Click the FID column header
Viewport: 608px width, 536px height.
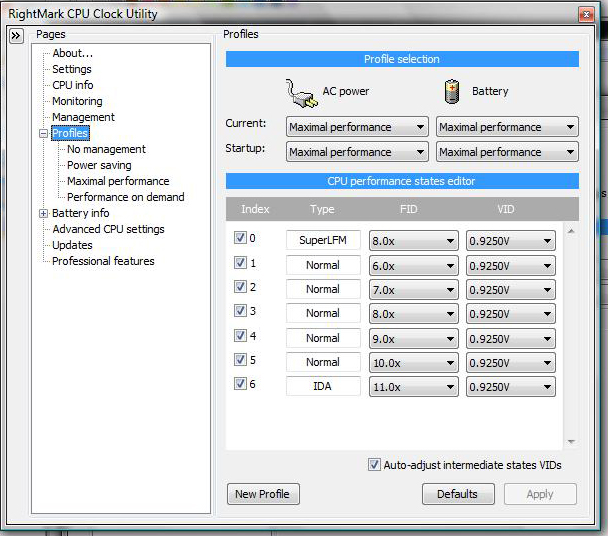coord(409,209)
